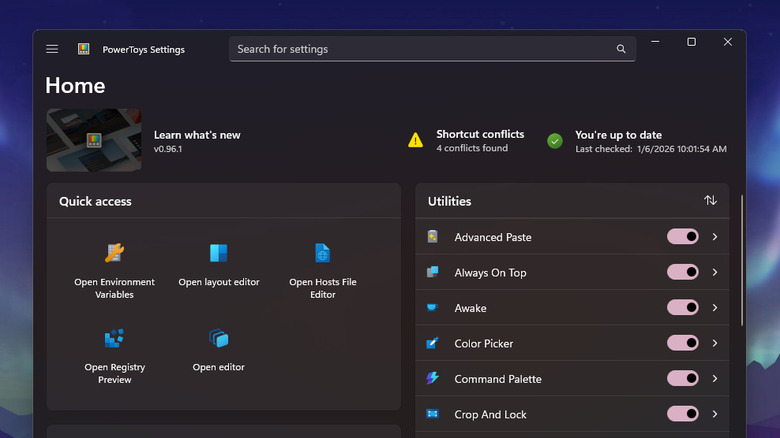Click the Home page title
Image resolution: width=780 pixels, height=438 pixels.
tap(75, 86)
